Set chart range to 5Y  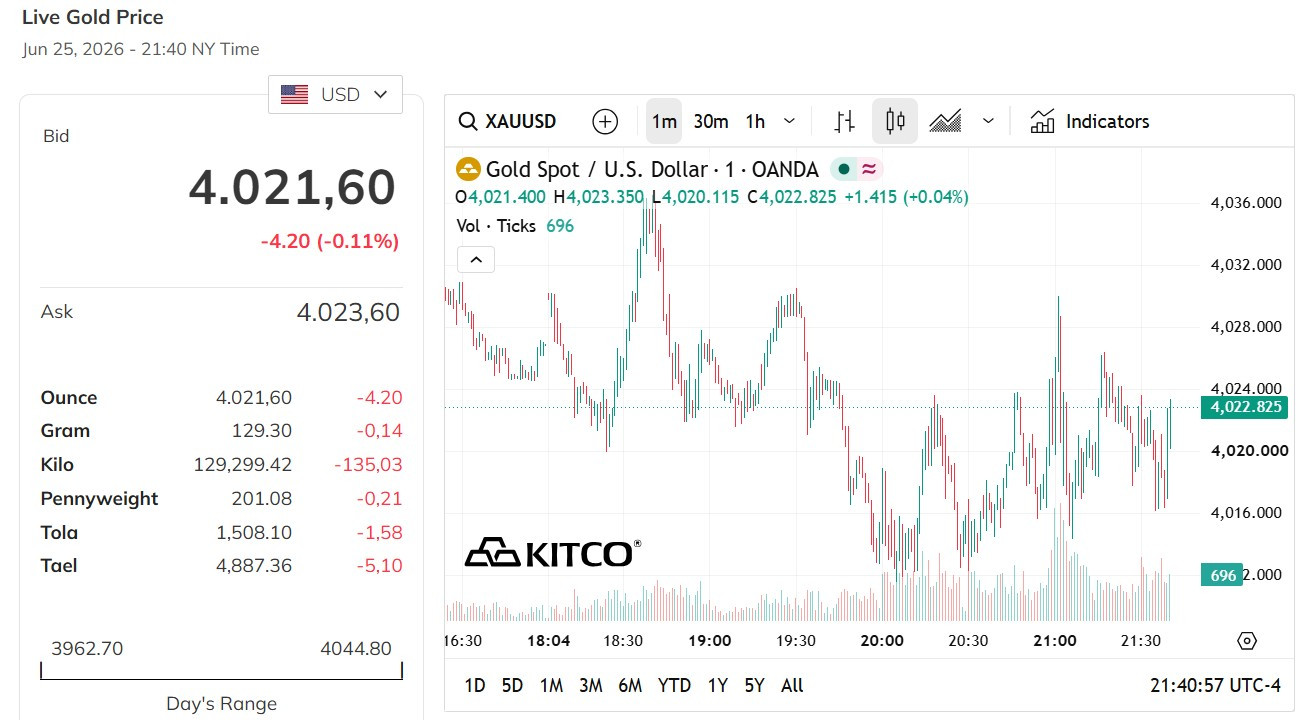(755, 685)
